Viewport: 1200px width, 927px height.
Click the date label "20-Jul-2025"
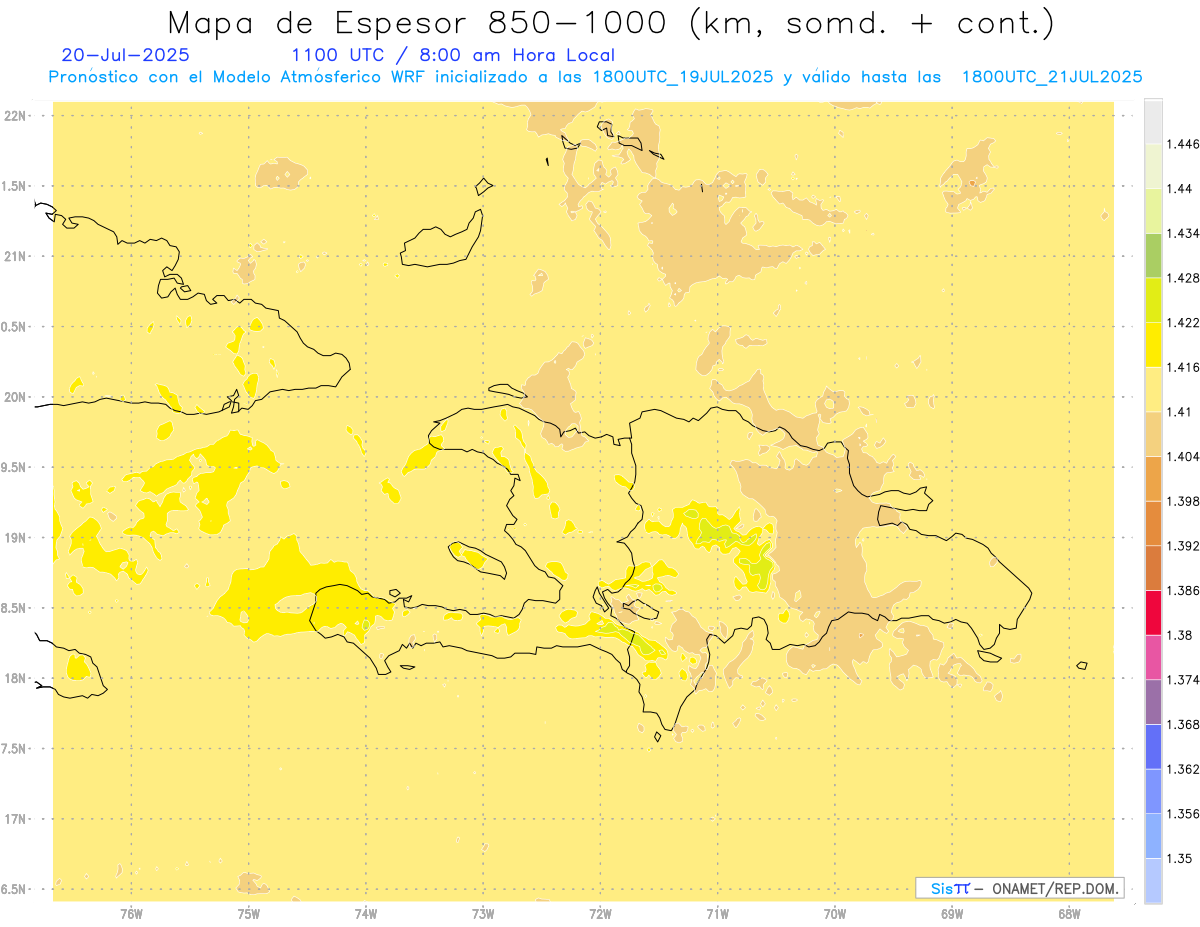click(x=125, y=55)
